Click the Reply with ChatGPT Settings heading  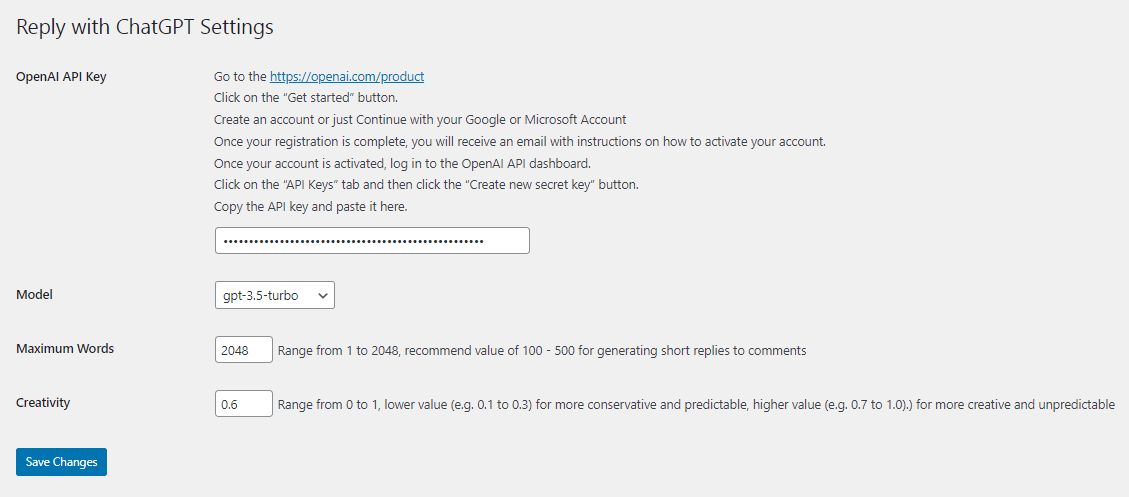tap(145, 27)
